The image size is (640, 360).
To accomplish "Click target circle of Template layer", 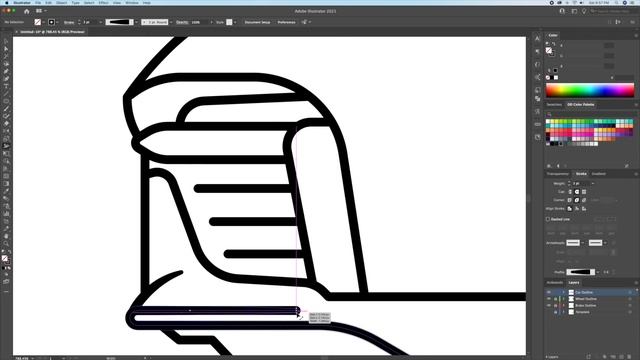I will pyautogui.click(x=630, y=312).
